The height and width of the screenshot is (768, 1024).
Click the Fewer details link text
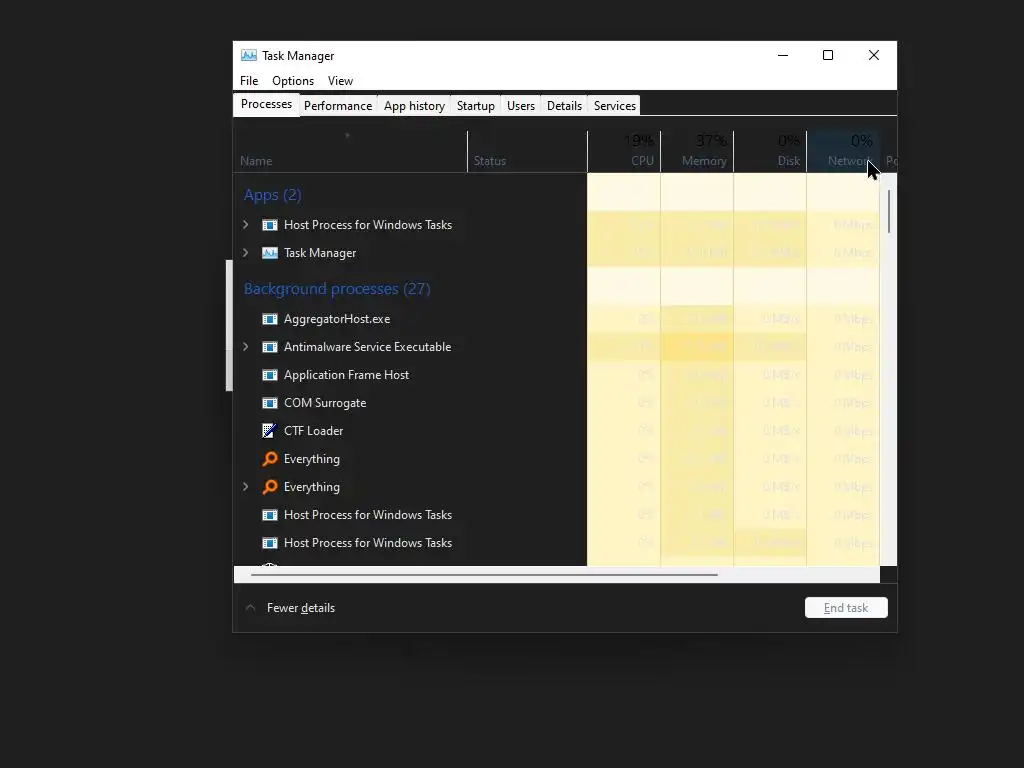pyautogui.click(x=300, y=608)
